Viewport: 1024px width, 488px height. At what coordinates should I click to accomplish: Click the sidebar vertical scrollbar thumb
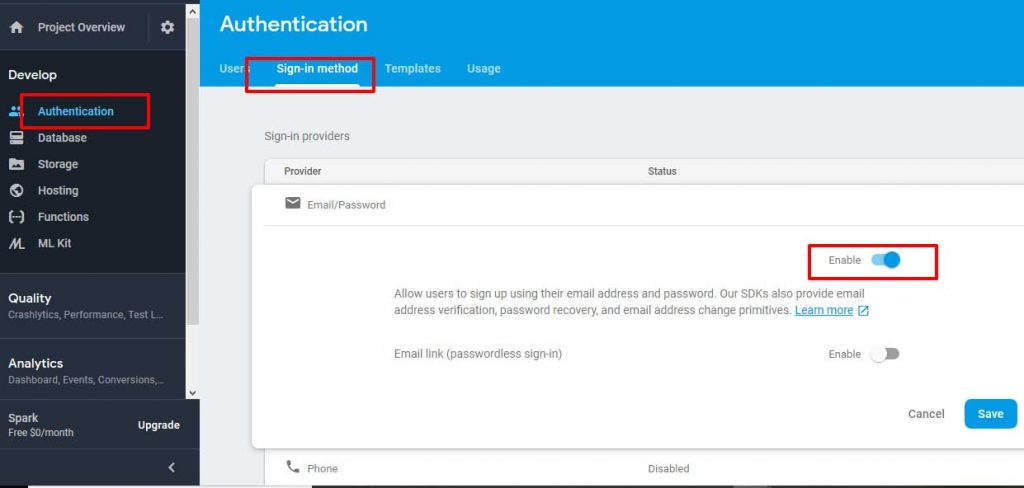(192, 170)
